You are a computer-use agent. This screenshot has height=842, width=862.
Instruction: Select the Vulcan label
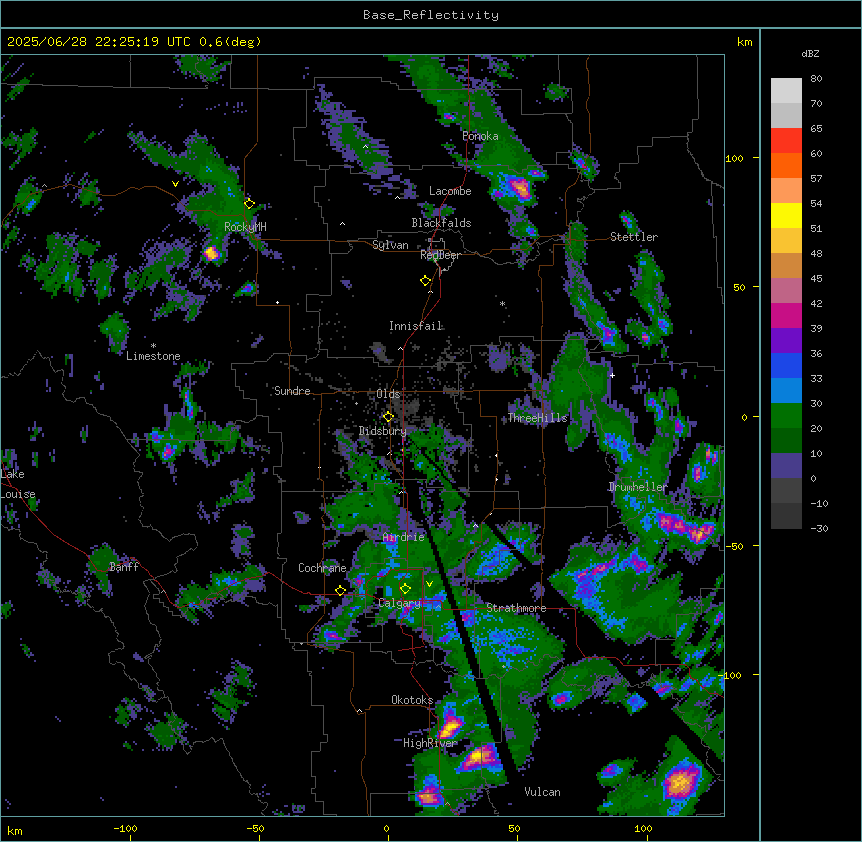pyautogui.click(x=543, y=792)
